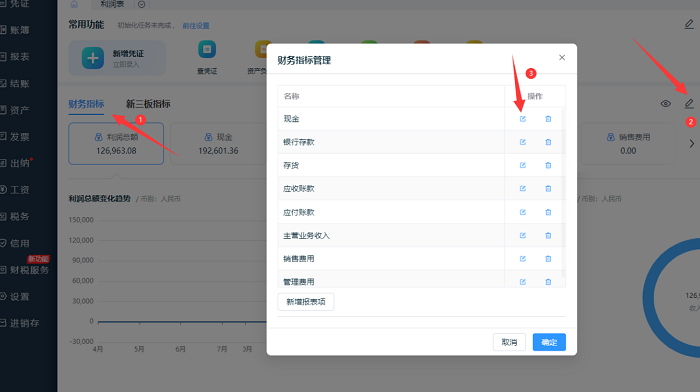Cancel the dialog with 取消
This screenshot has width=700, height=392.
[x=509, y=342]
